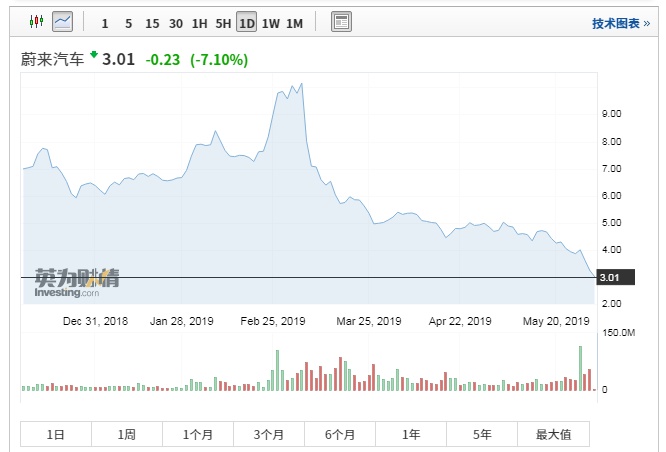Screen dimensions: 666x452
Task: Open the news display icon
Action: (341, 21)
